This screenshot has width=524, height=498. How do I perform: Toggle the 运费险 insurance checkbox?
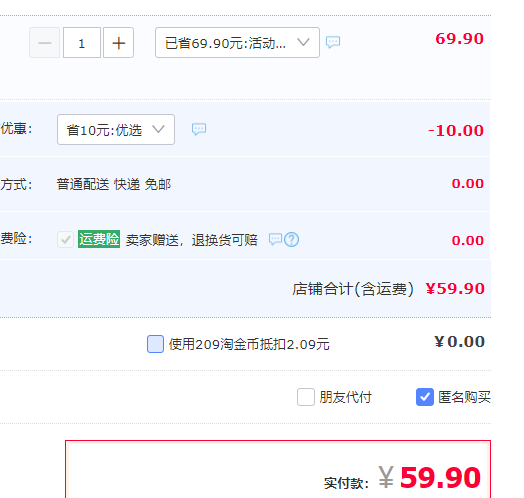coord(66,239)
